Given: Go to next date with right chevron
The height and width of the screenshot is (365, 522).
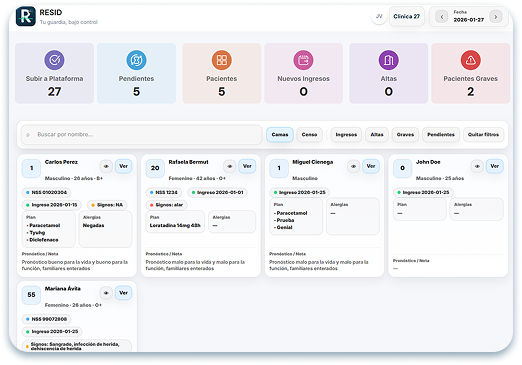Looking at the screenshot, I should 496,16.
